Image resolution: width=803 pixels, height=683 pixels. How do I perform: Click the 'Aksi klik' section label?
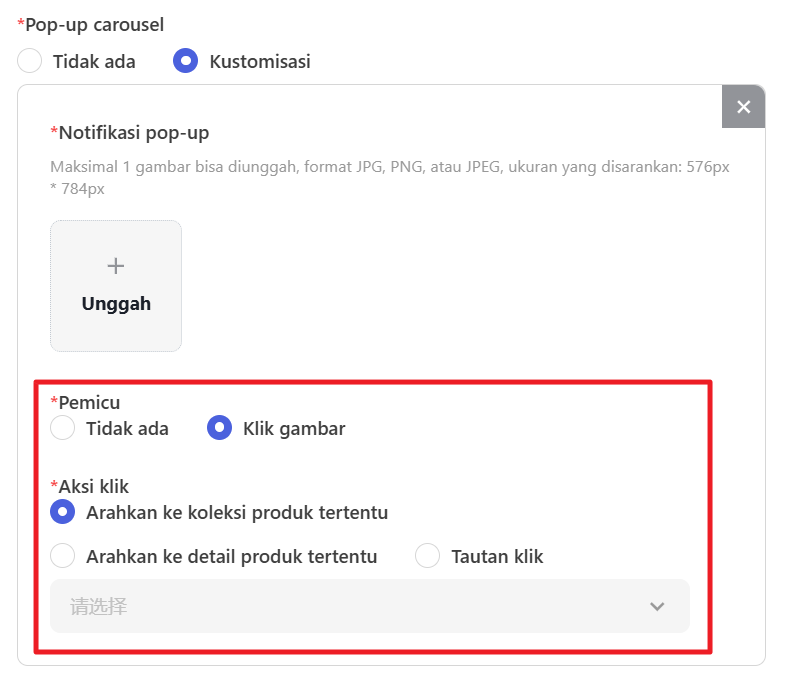pos(94,487)
